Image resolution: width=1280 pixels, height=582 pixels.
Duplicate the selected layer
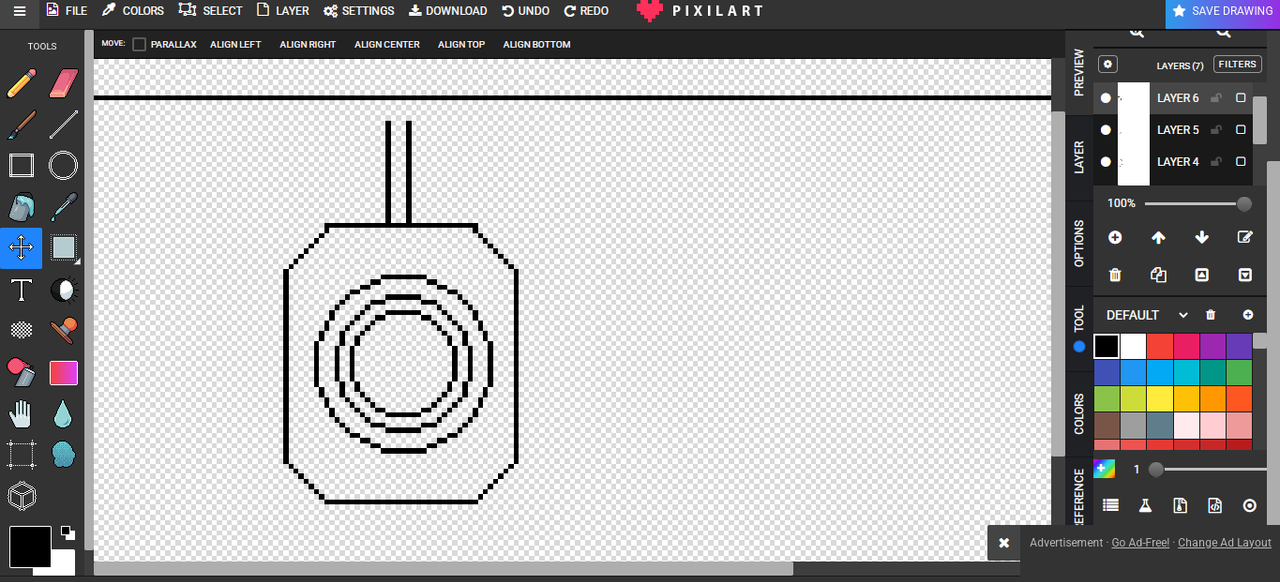coord(1158,275)
